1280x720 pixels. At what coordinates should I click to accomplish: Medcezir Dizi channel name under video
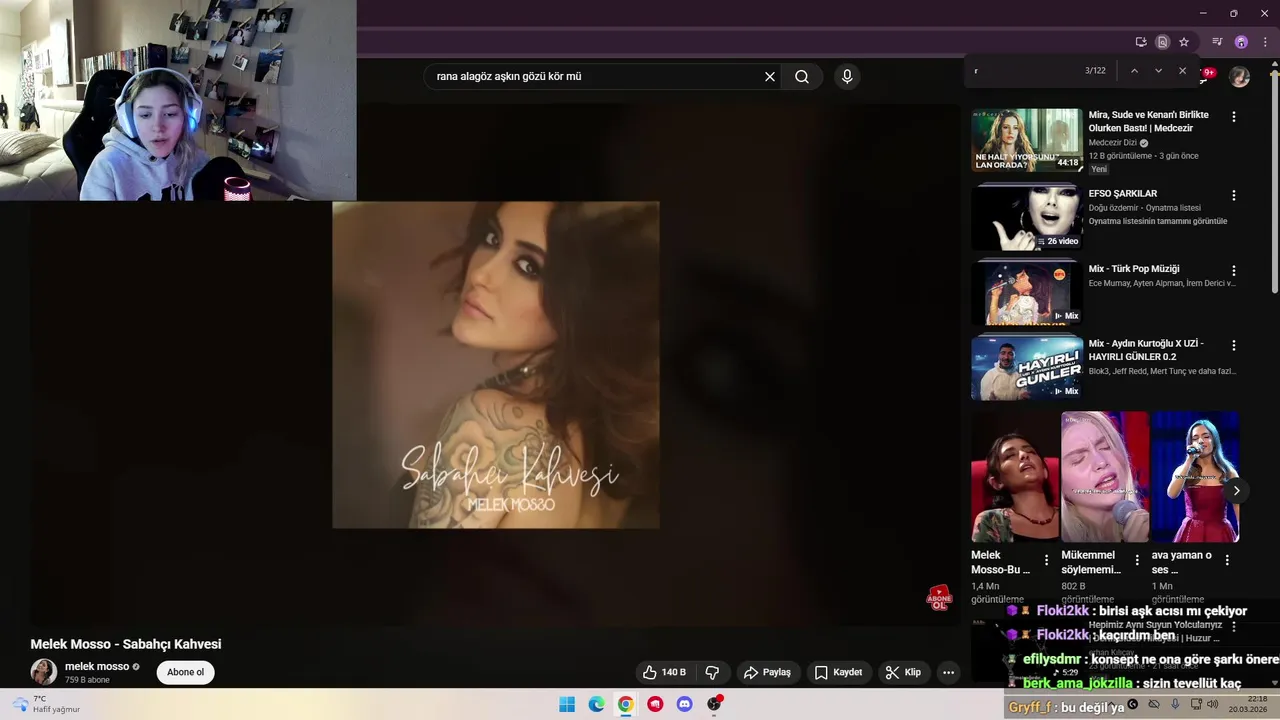pyautogui.click(x=1114, y=143)
